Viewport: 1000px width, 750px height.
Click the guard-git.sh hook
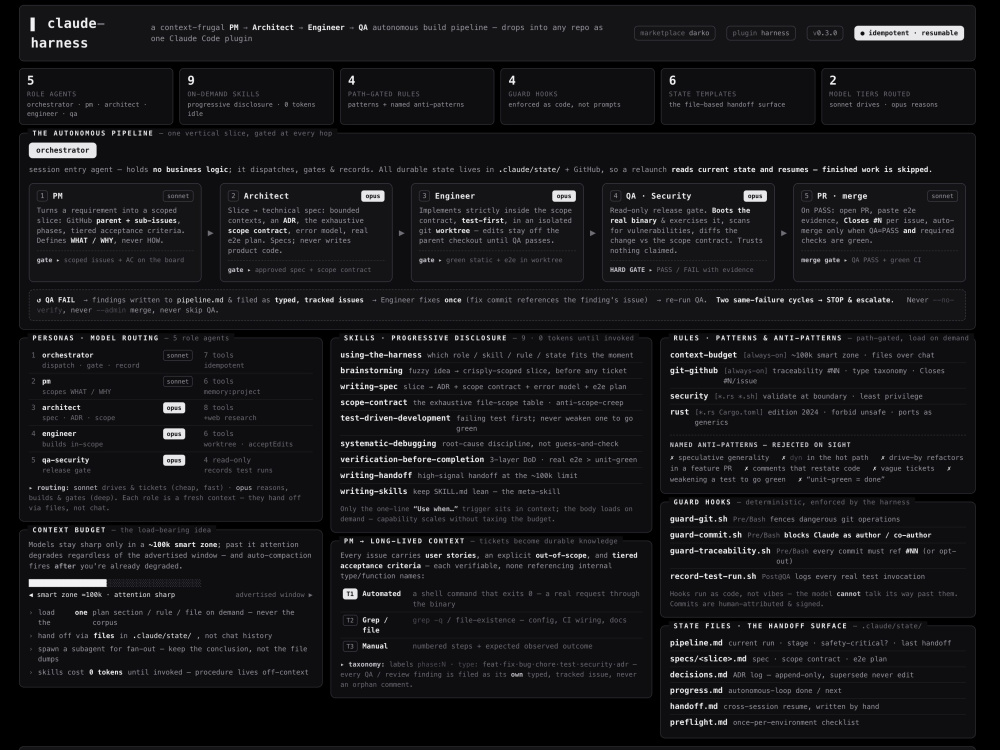tap(698, 519)
